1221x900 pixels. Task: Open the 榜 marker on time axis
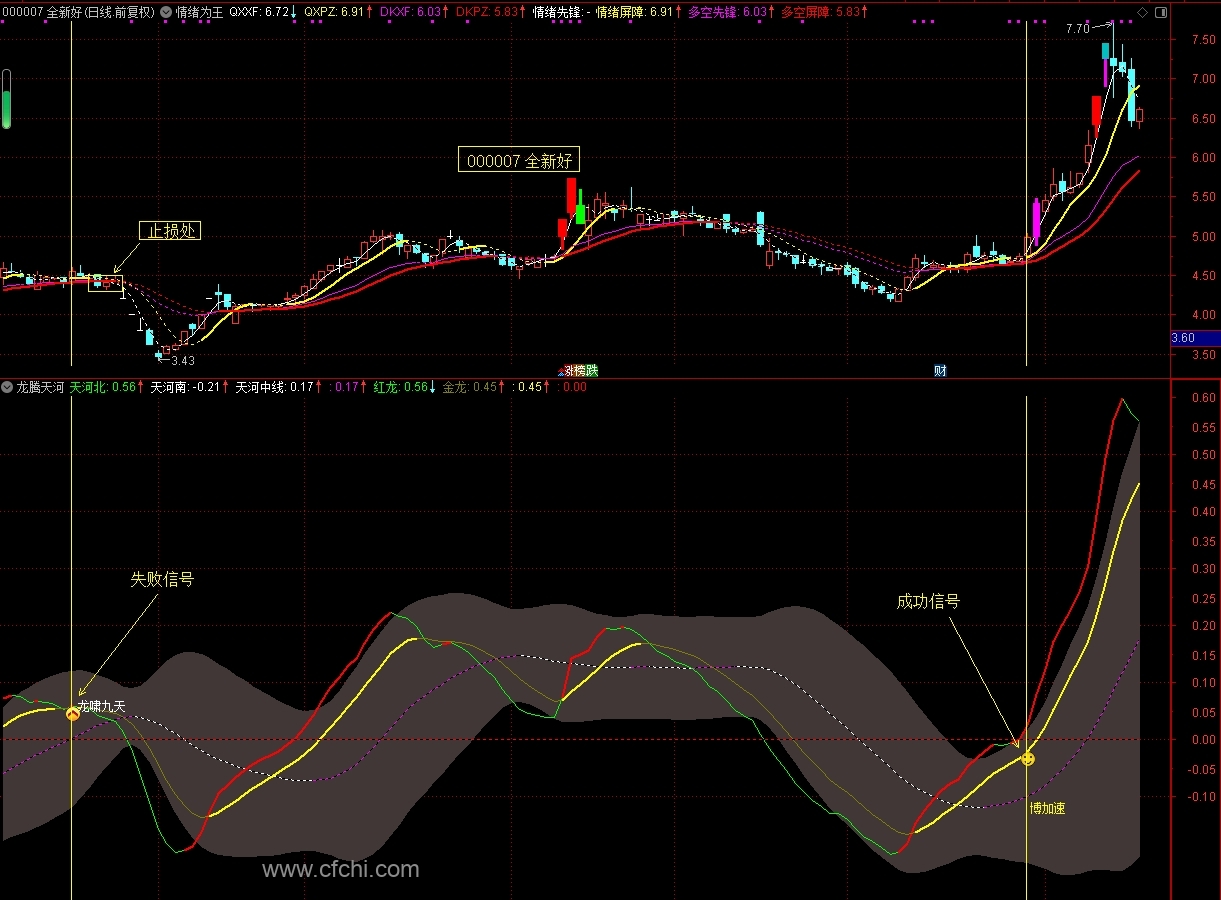click(x=580, y=371)
